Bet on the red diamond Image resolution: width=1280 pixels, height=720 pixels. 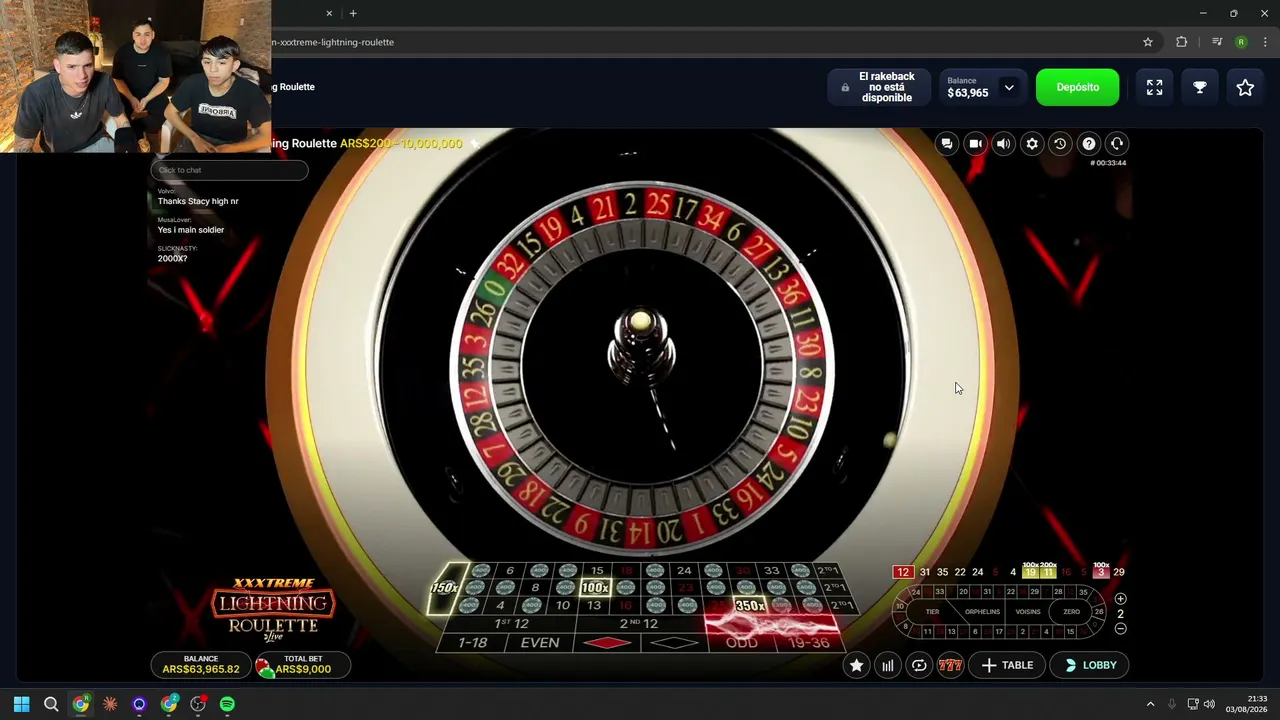[606, 643]
